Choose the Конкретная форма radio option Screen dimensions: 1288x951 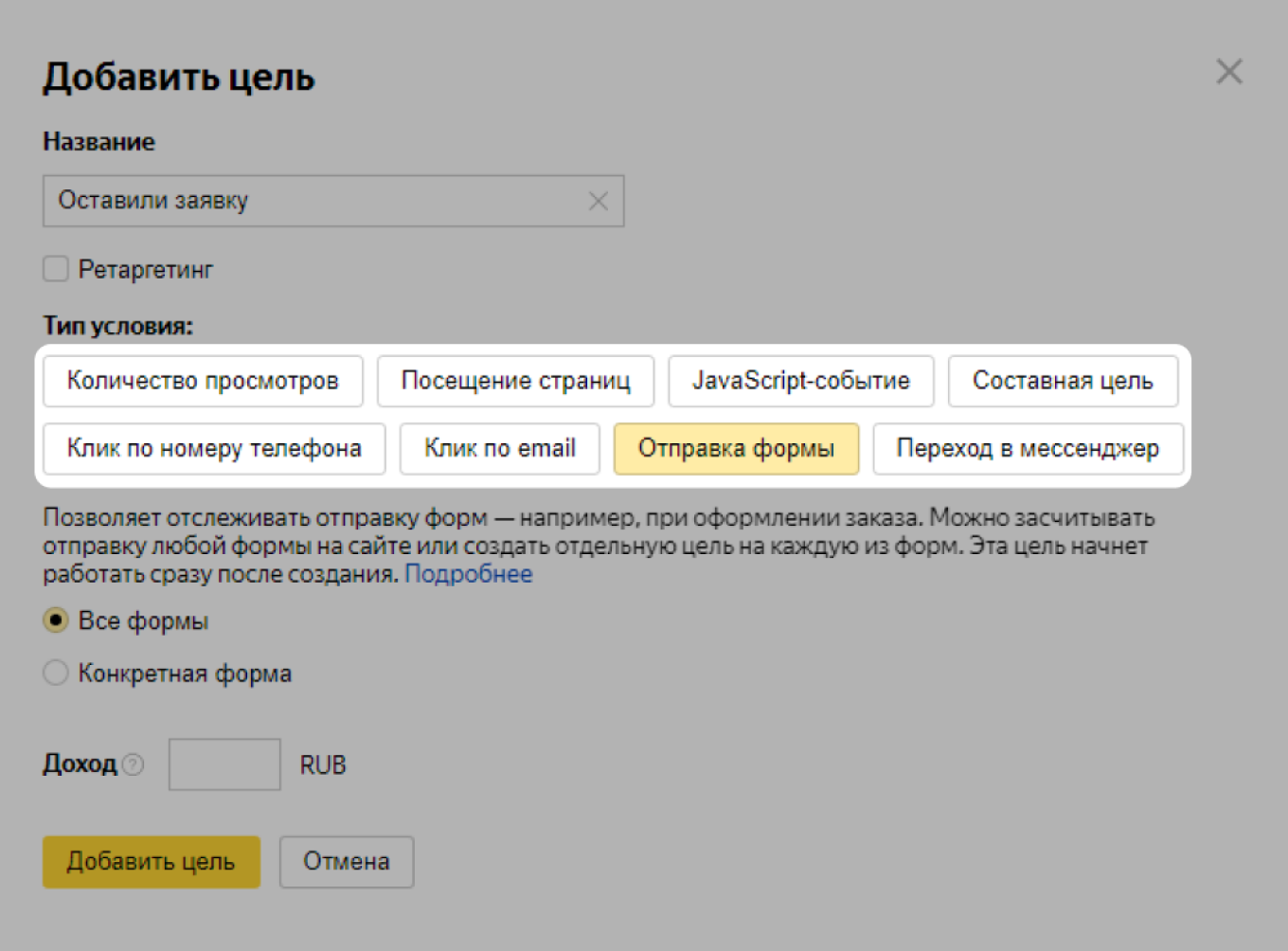(56, 673)
